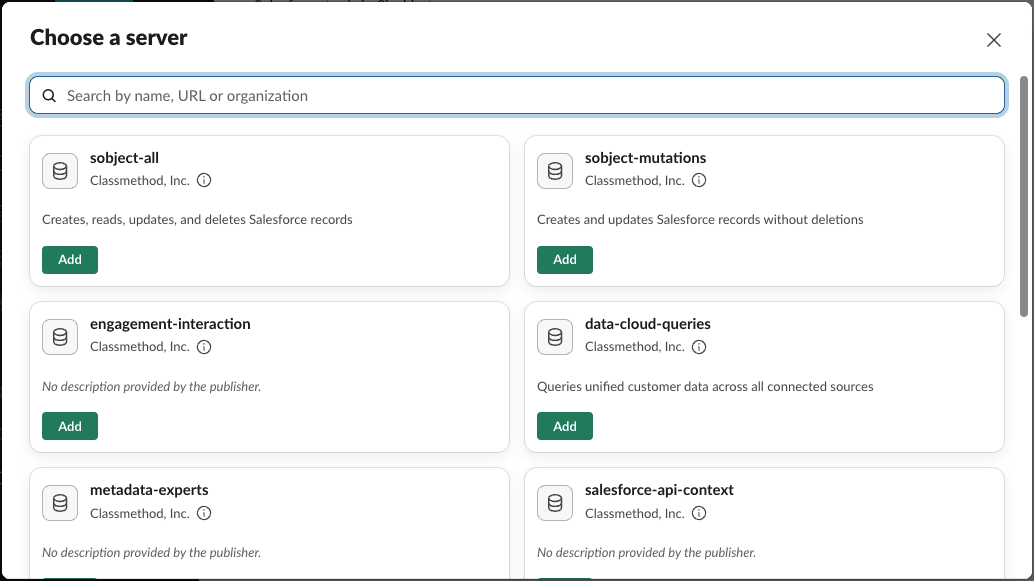Click Classmethod, Inc. under data-cloud-queries
Image resolution: width=1034 pixels, height=581 pixels.
(x=634, y=347)
